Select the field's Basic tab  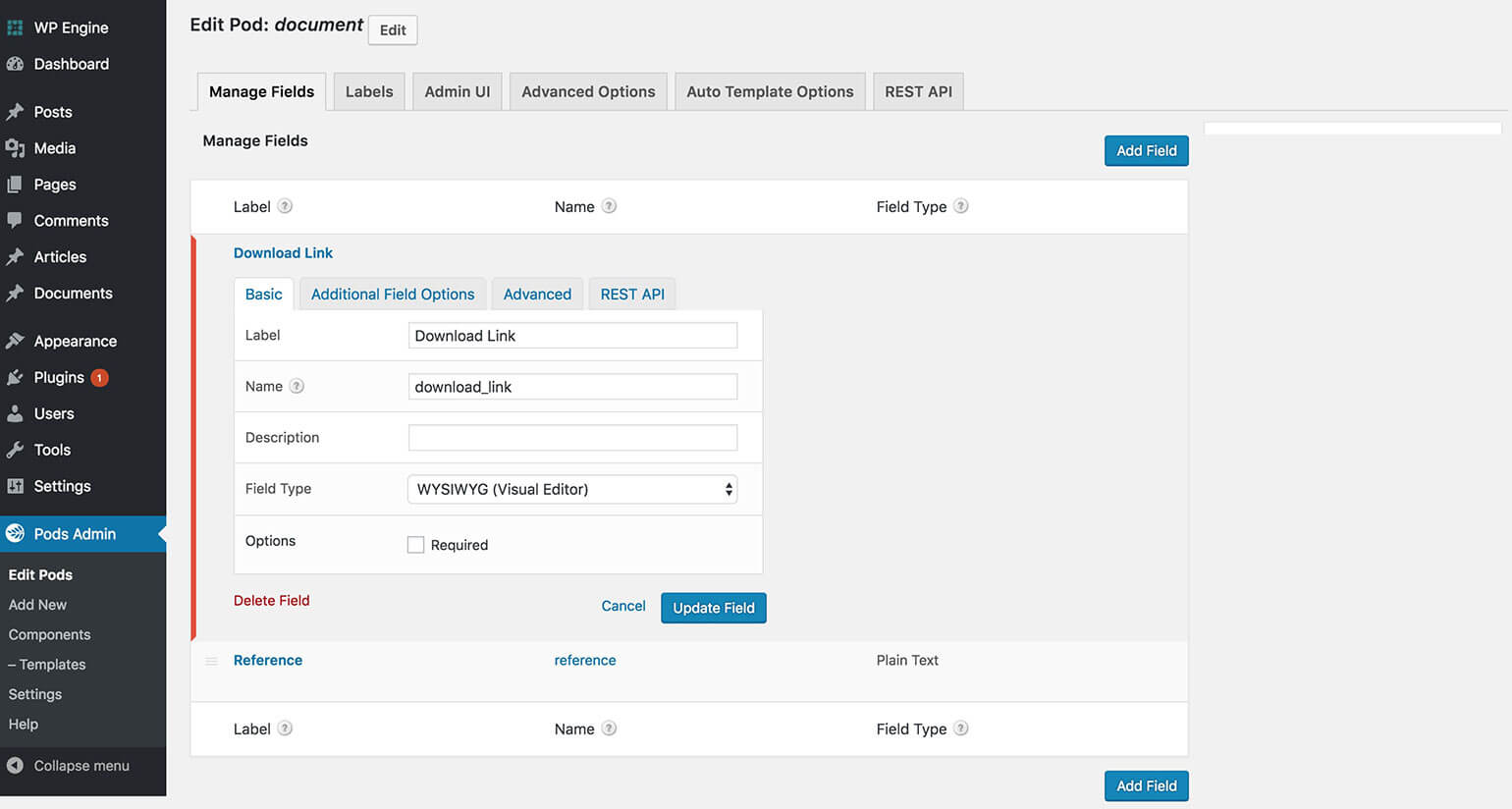point(263,294)
